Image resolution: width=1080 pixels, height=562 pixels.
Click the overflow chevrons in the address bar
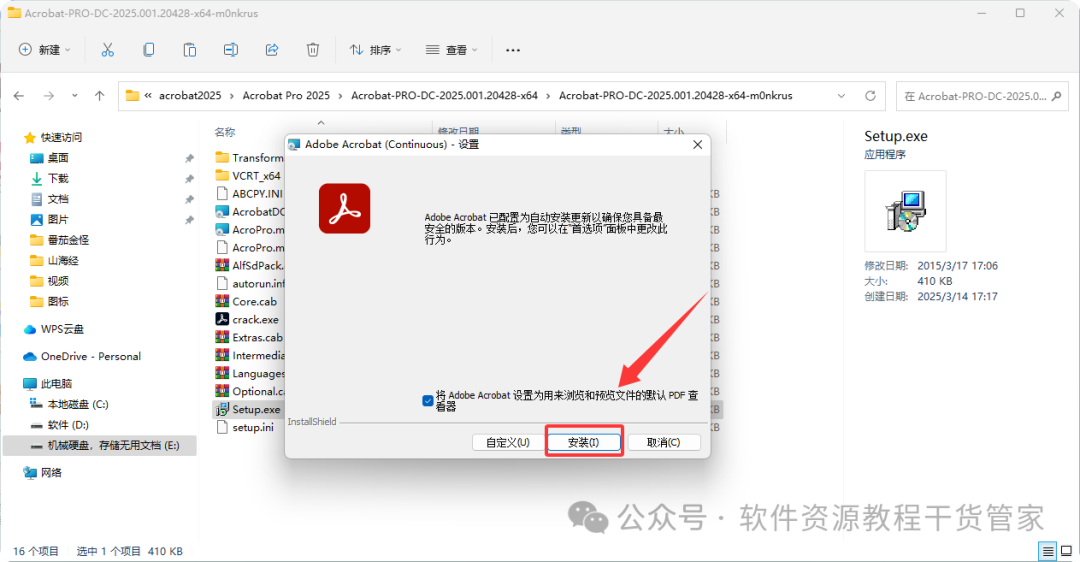coord(147,96)
